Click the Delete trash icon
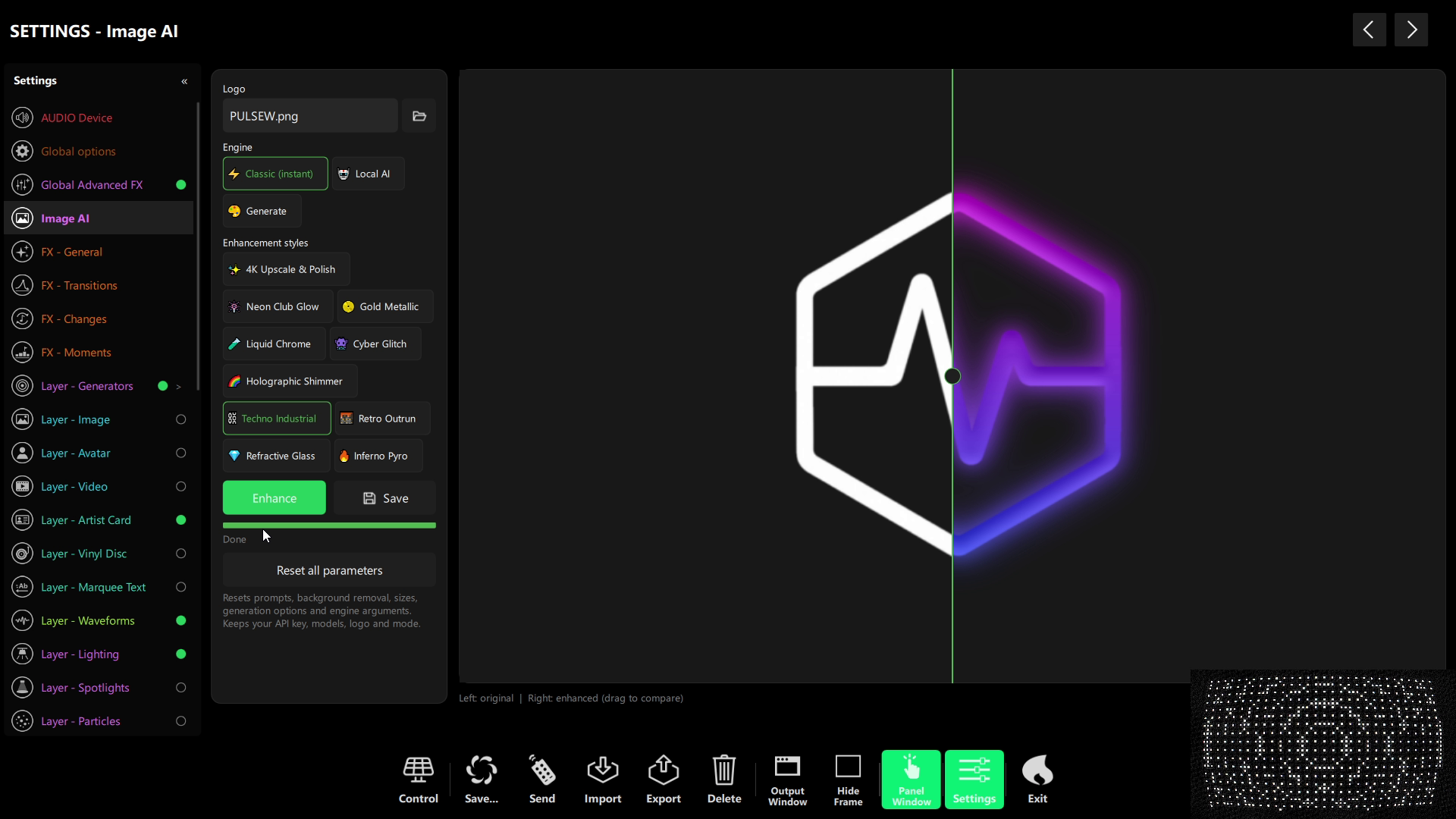The width and height of the screenshot is (1456, 819). [723, 779]
